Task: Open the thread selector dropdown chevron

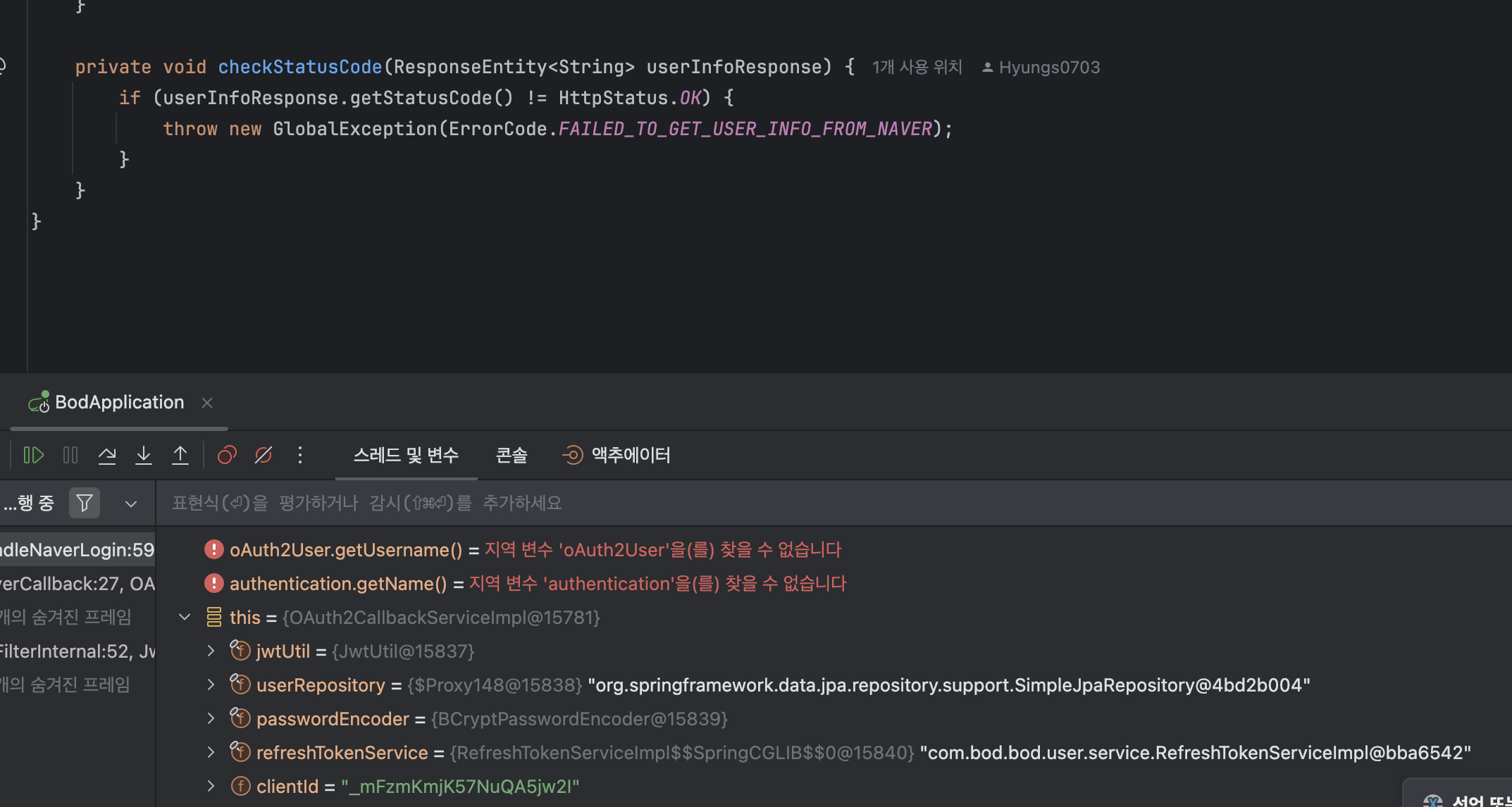Action: [131, 503]
